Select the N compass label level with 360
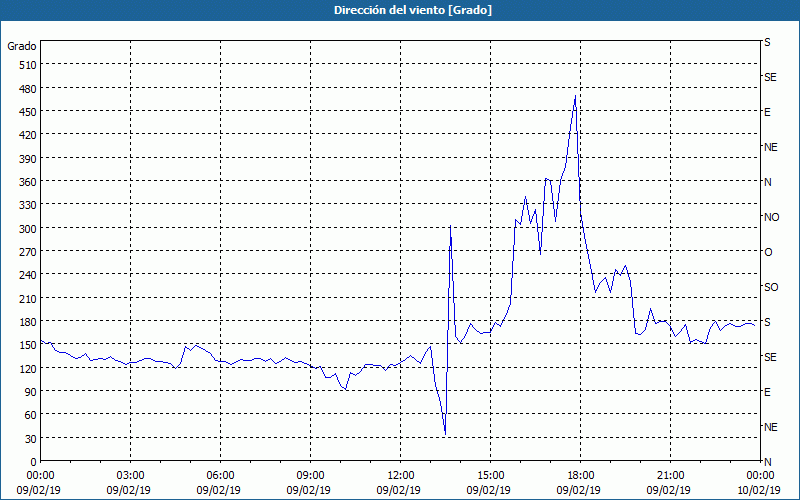Viewport: 800px width, 500px height. (767, 182)
